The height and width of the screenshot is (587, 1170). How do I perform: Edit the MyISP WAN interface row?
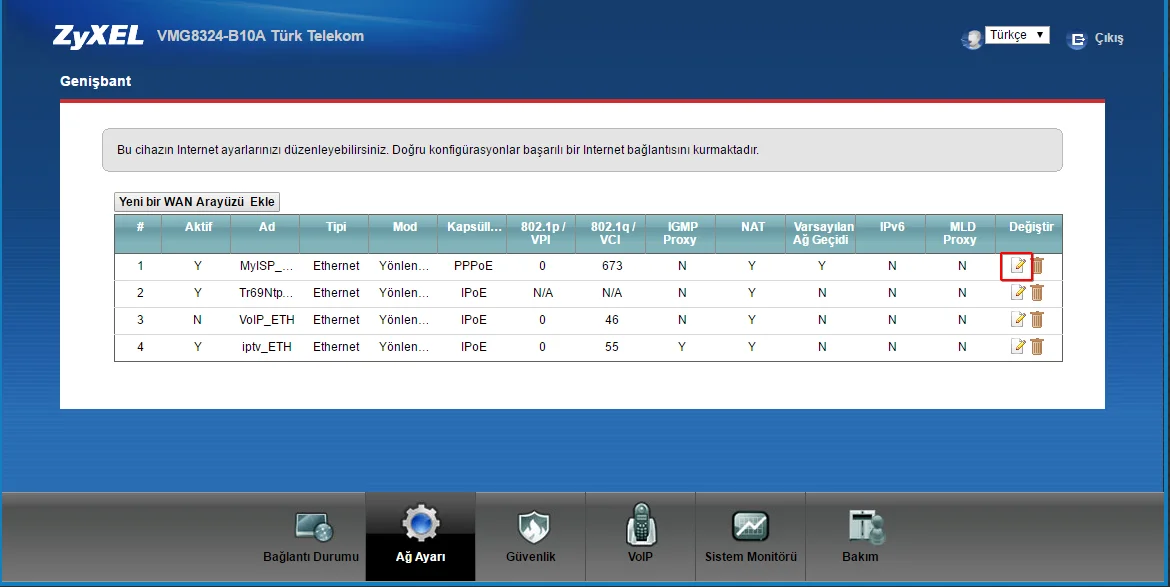1018,266
